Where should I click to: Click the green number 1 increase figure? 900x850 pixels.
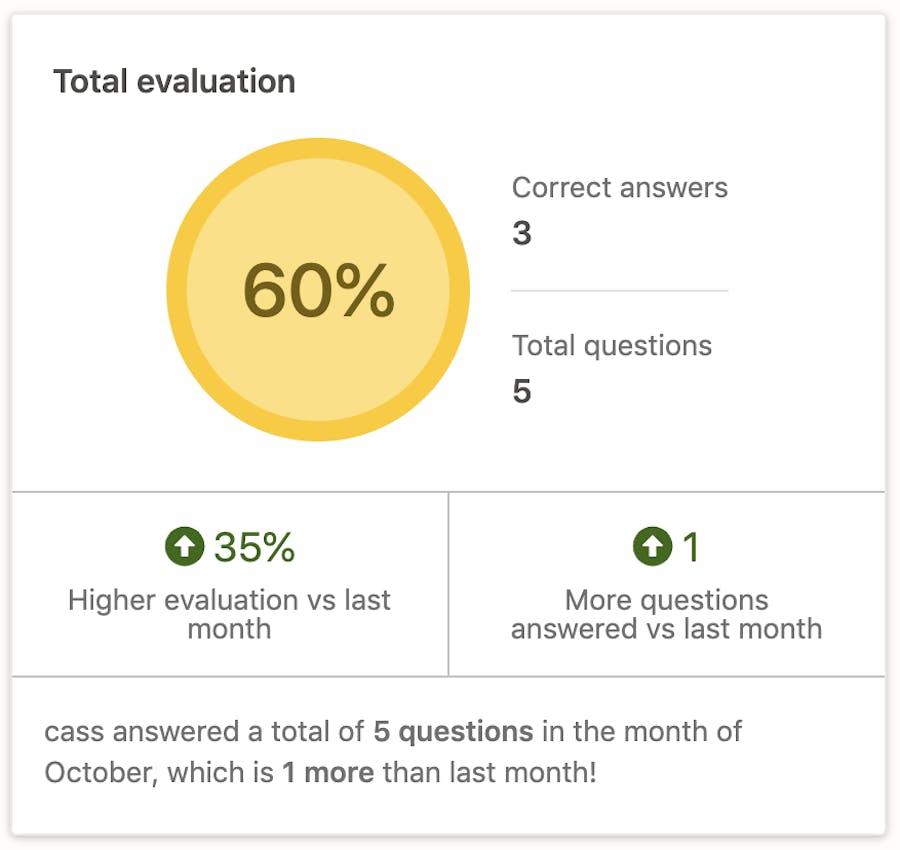click(690, 547)
